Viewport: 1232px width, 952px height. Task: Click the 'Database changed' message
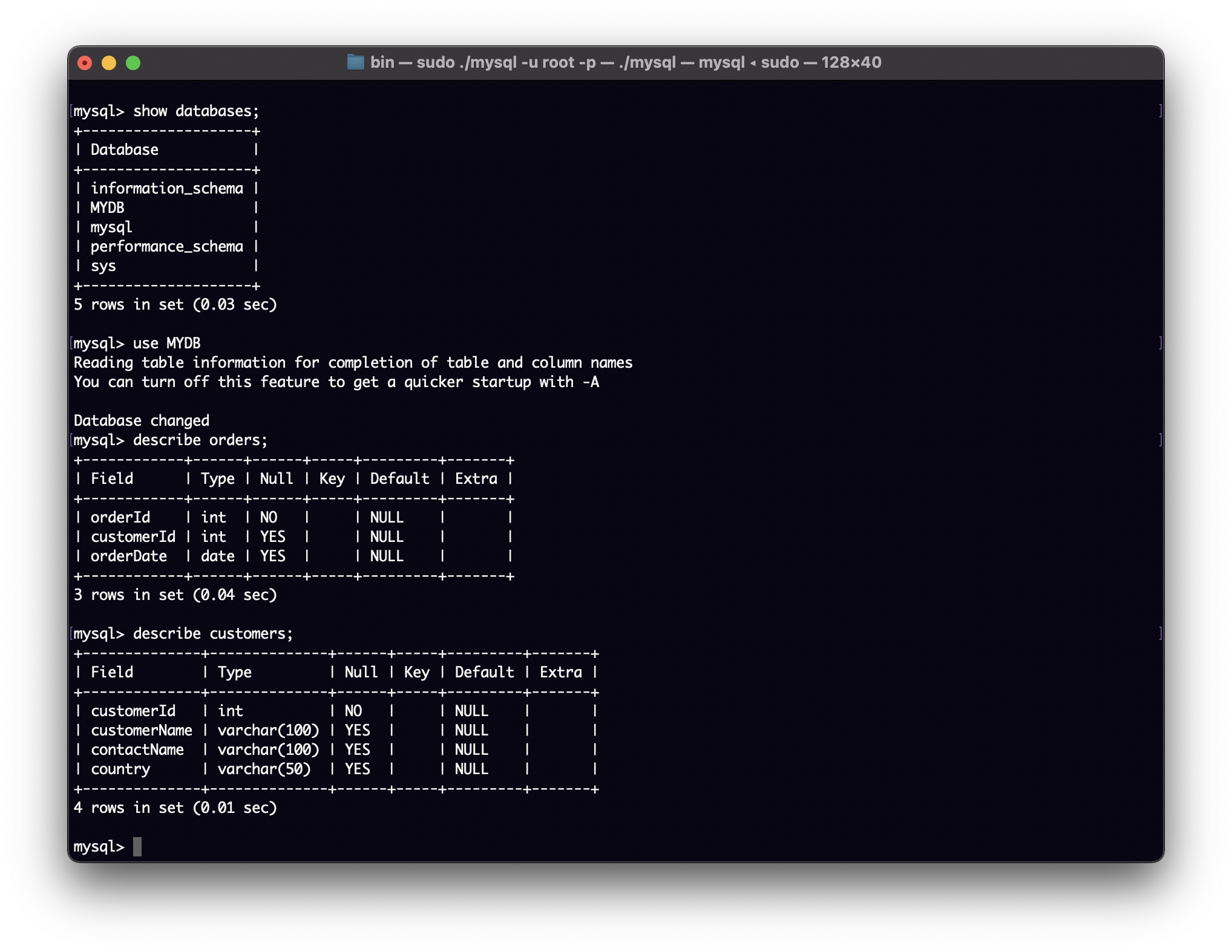coord(142,421)
